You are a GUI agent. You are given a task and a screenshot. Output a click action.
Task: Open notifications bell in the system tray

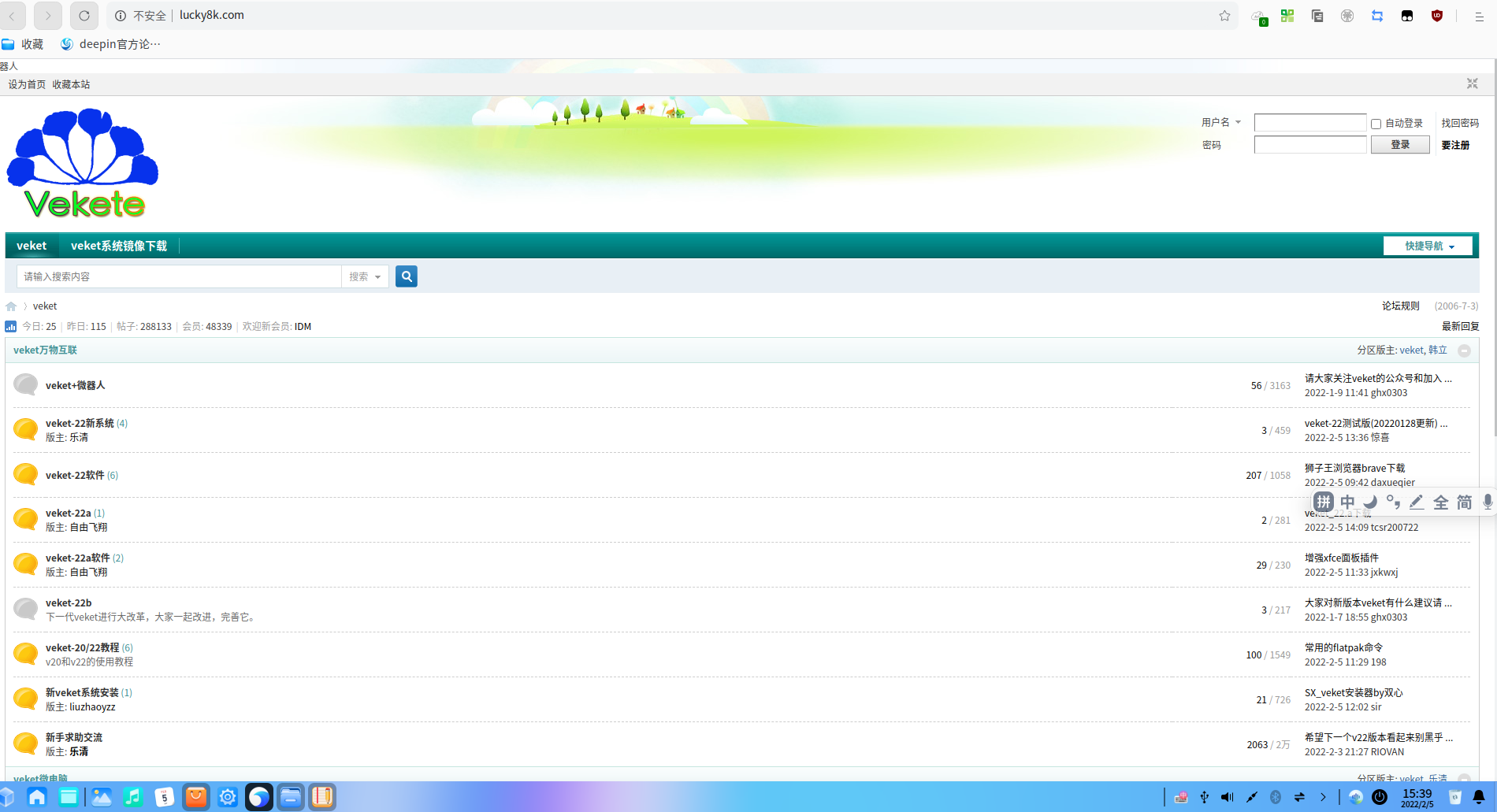(1479, 797)
